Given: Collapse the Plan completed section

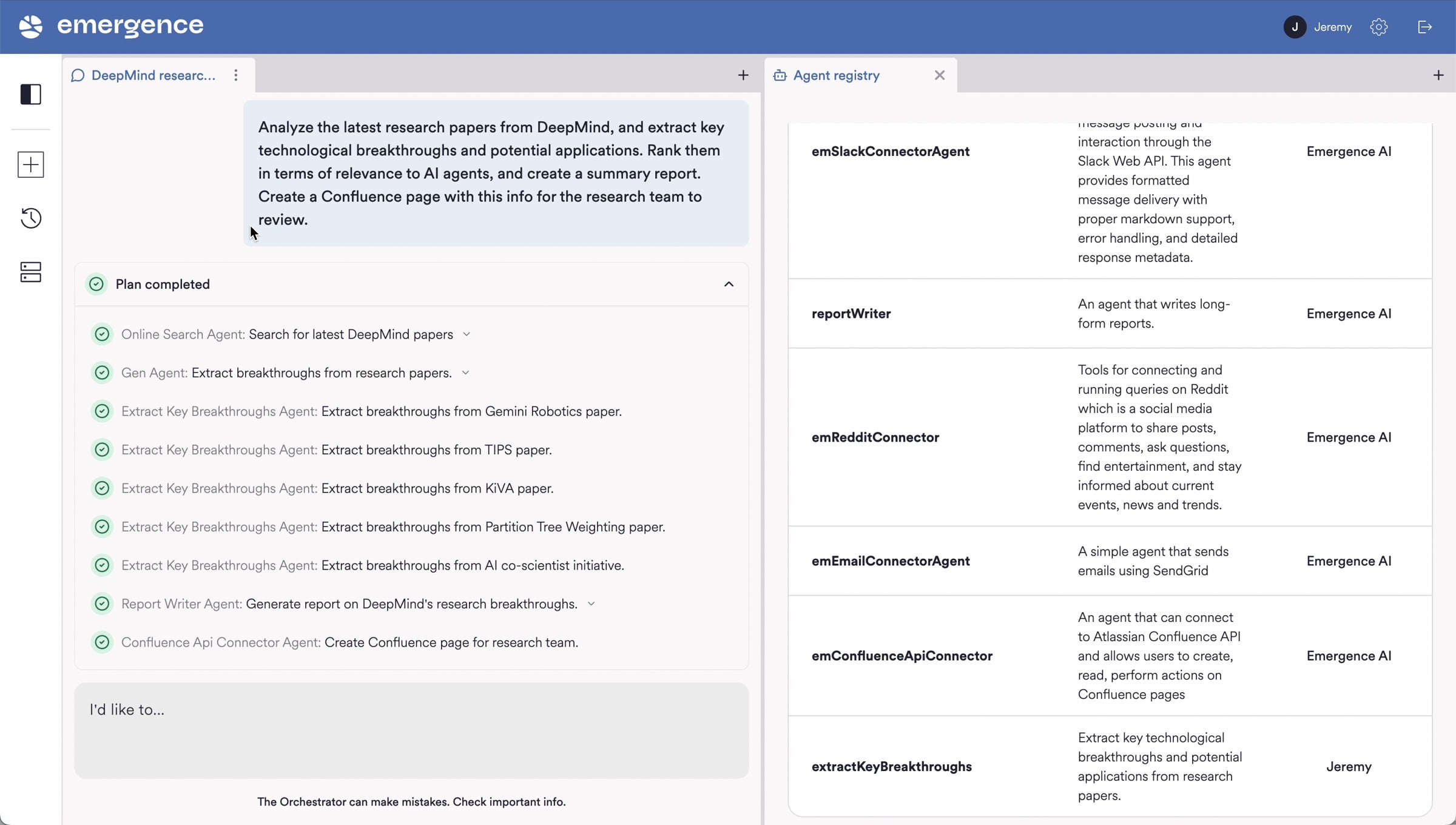Looking at the screenshot, I should pos(729,284).
